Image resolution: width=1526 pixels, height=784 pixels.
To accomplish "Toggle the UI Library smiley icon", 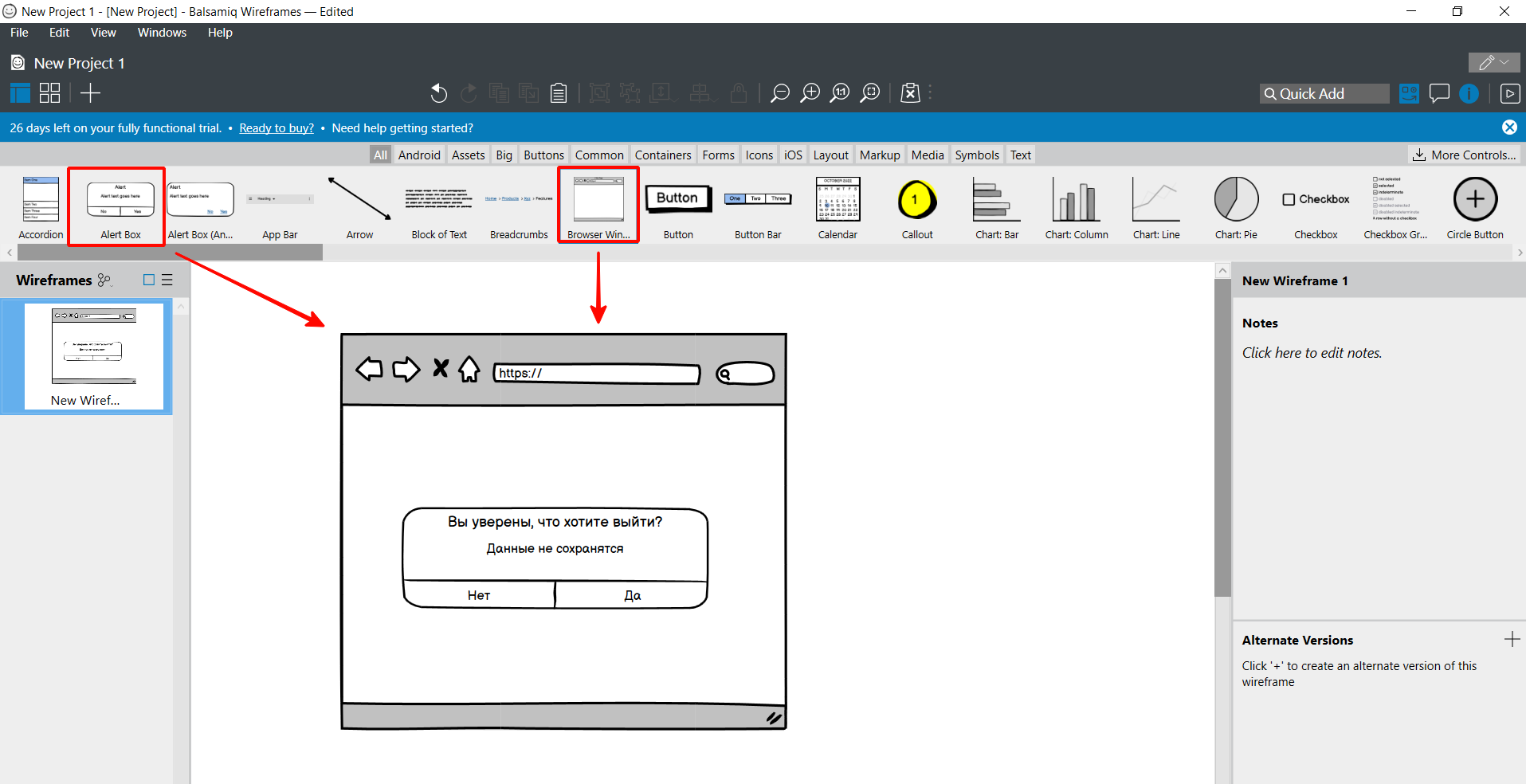I will pyautogui.click(x=1409, y=93).
